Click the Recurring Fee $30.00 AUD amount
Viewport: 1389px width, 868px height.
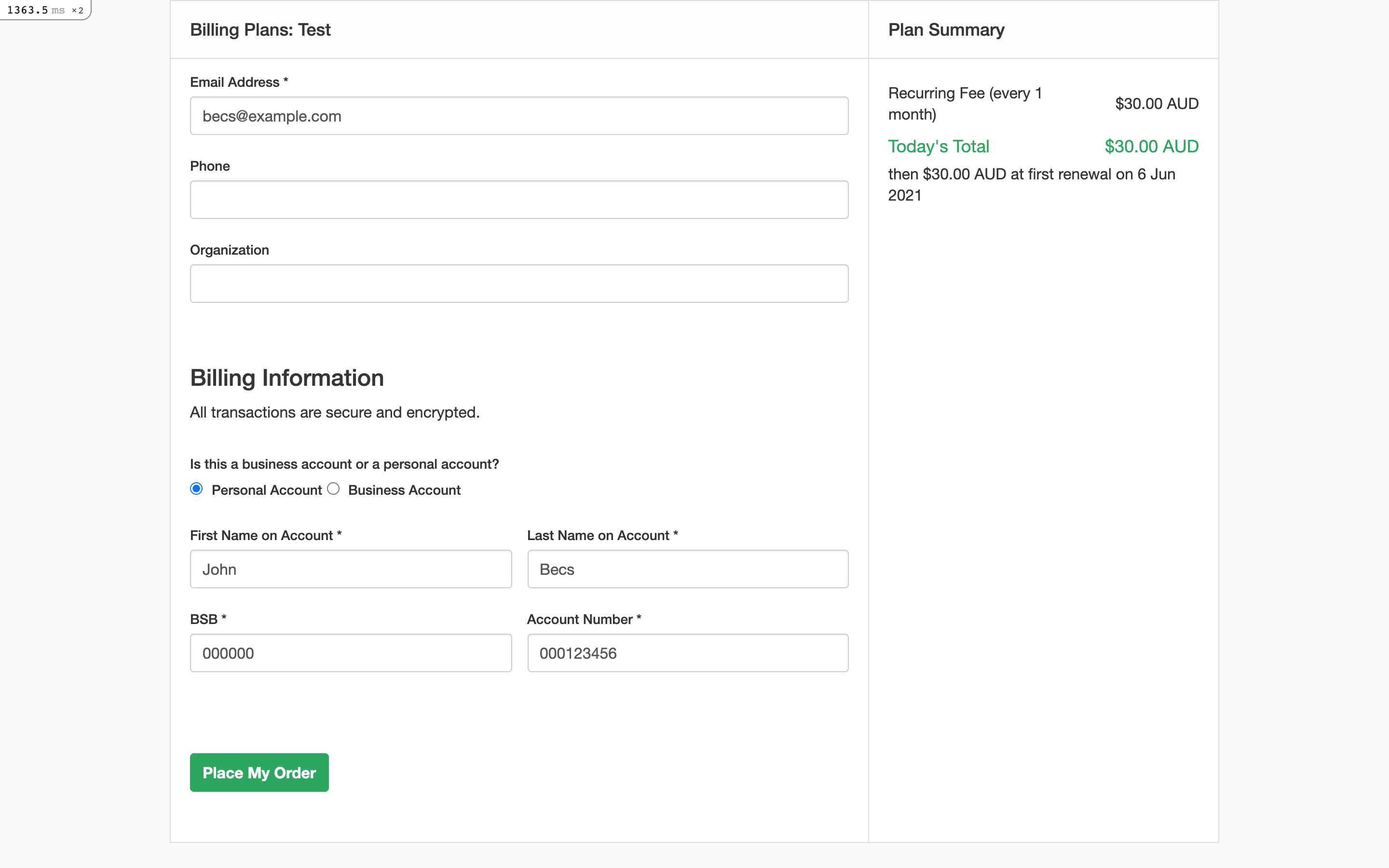coord(1157,104)
